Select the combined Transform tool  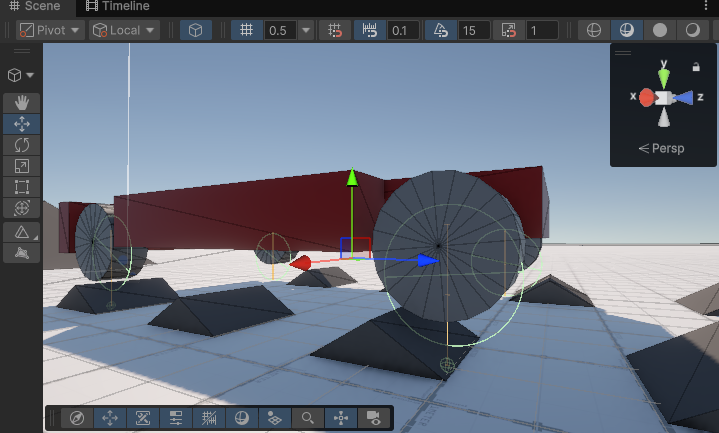22,208
